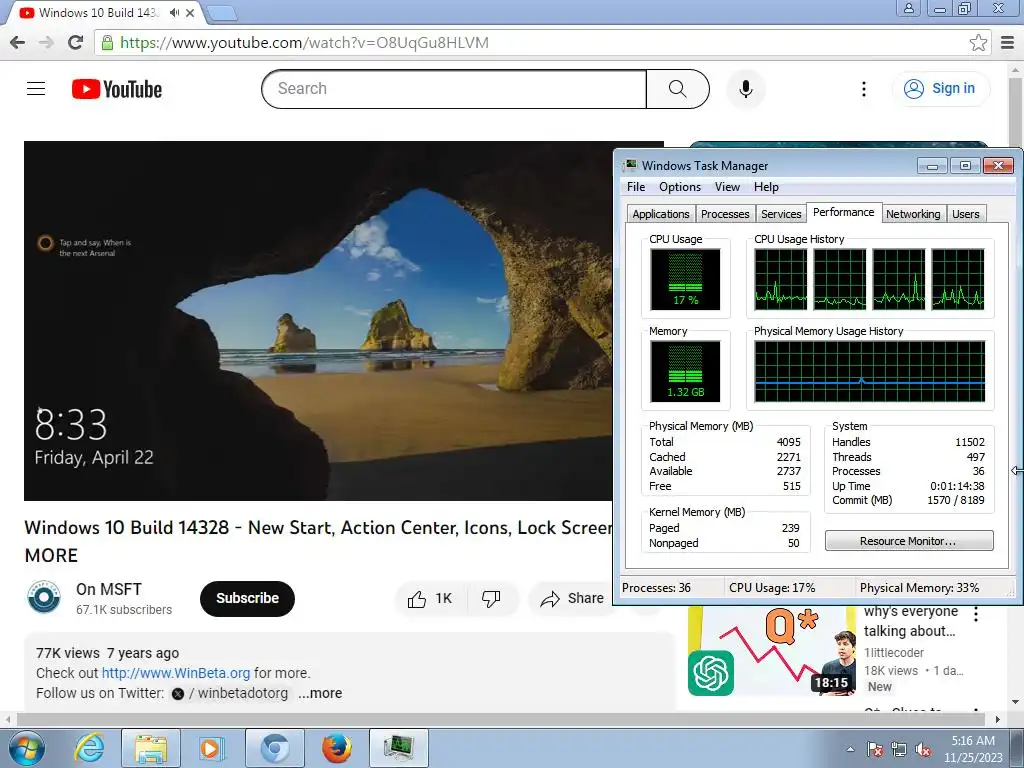Click the Resource Monitor button
Image resolution: width=1024 pixels, height=768 pixels.
(x=909, y=541)
